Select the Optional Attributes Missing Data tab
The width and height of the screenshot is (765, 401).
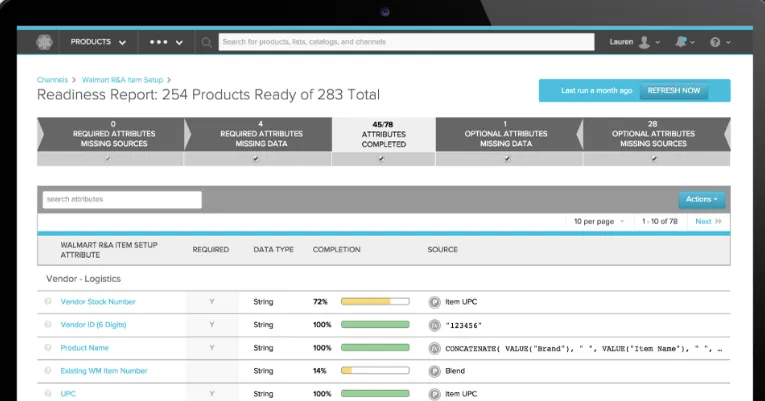506,134
